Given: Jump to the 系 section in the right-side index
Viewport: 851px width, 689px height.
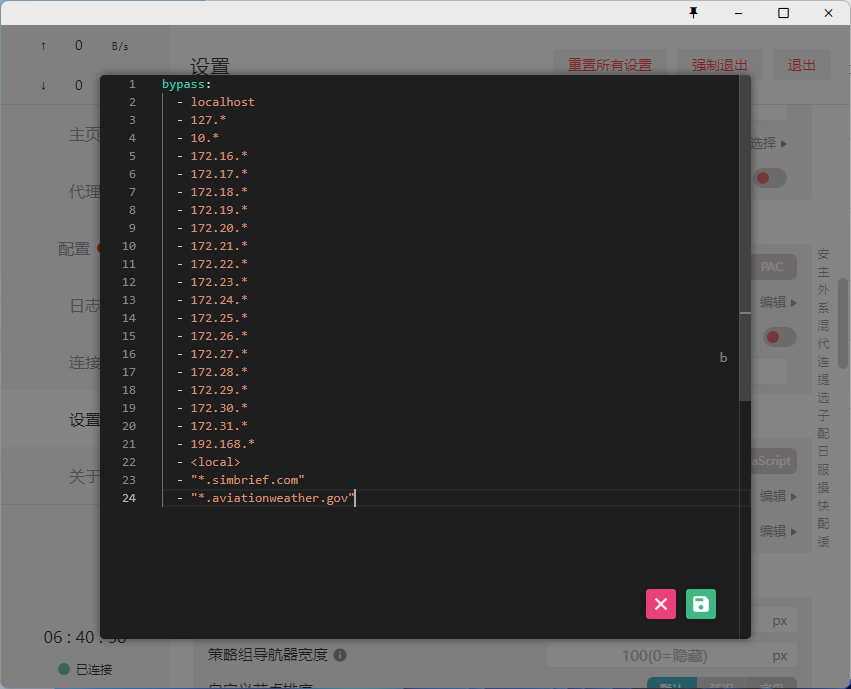Looking at the screenshot, I should (823, 308).
